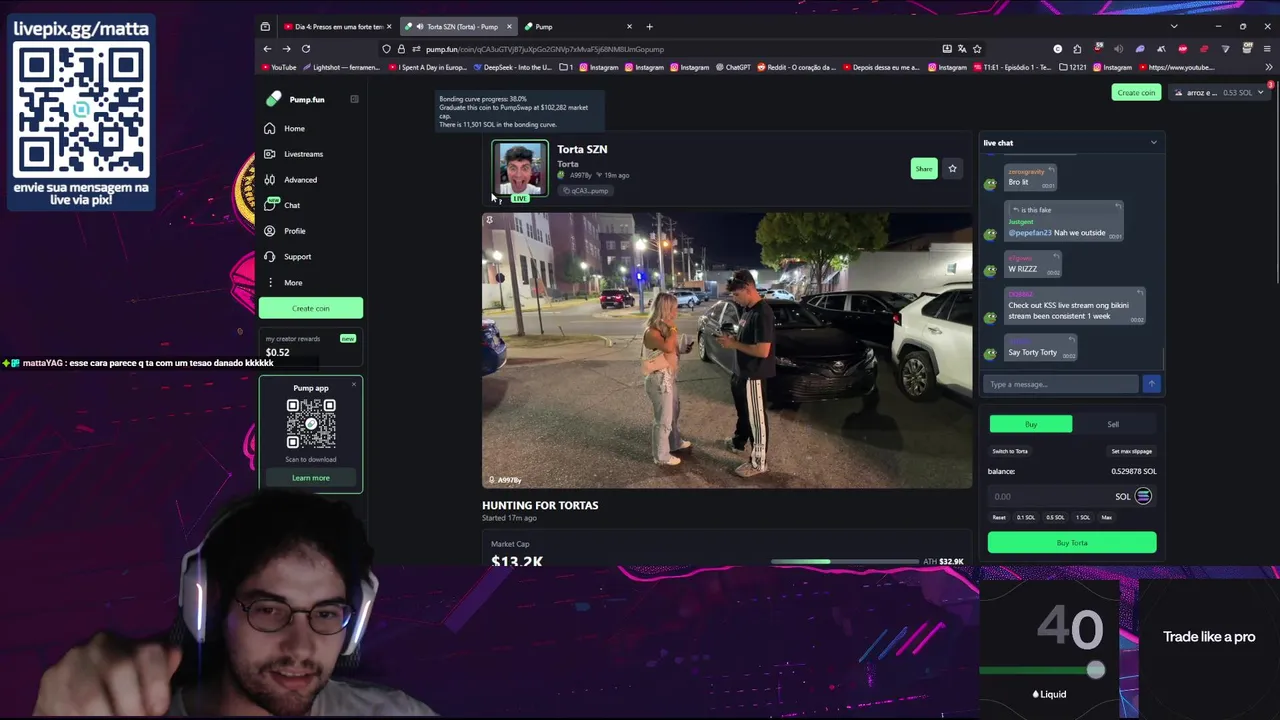The height and width of the screenshot is (720, 1280).
Task: Open the browser tab list dropdown
Action: [1174, 27]
